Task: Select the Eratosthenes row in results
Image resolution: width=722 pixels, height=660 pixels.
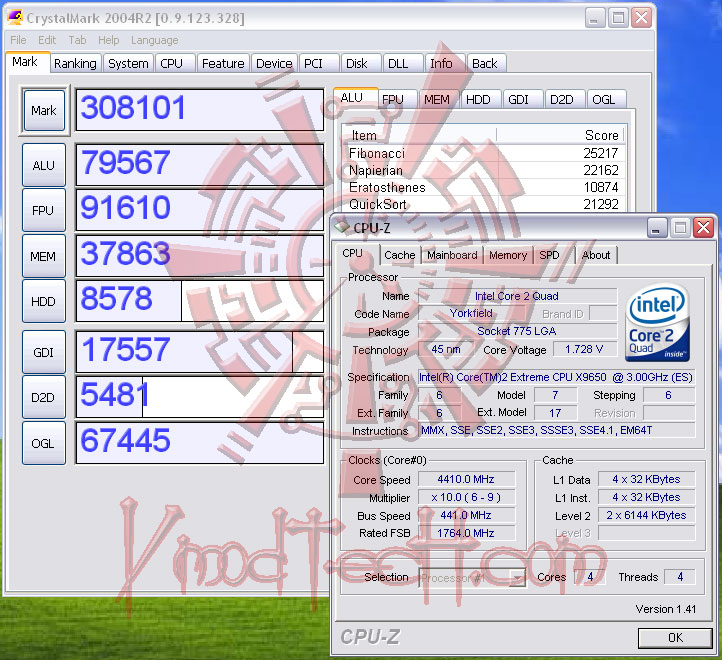Action: [483, 187]
